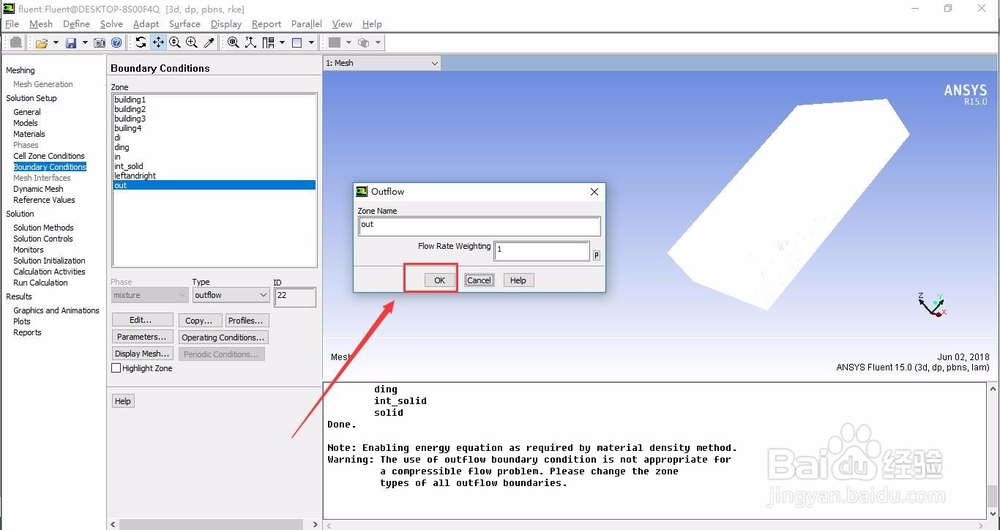Open the graphics window layout dropdown arrow
The height and width of the screenshot is (530, 1000).
click(311, 43)
